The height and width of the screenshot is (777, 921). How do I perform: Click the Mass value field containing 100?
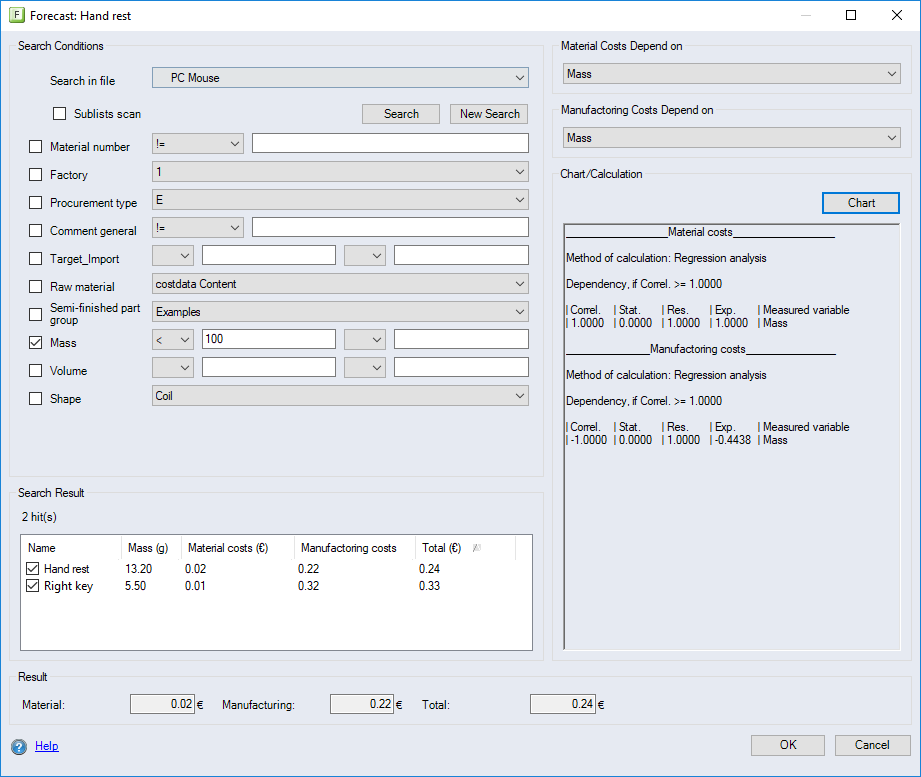point(268,340)
